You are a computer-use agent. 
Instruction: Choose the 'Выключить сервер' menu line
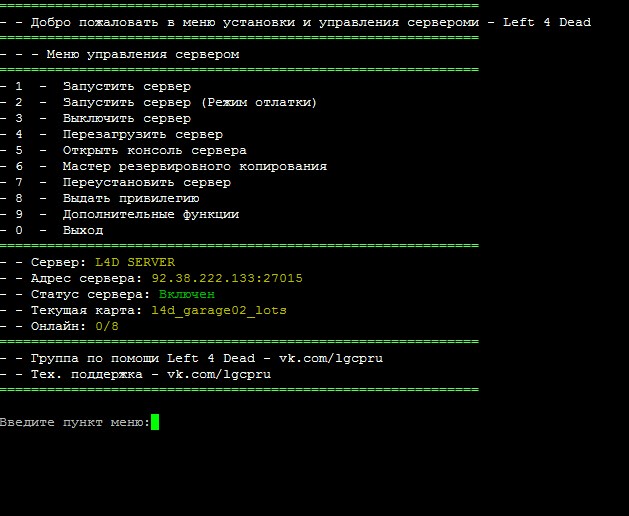tap(126, 118)
